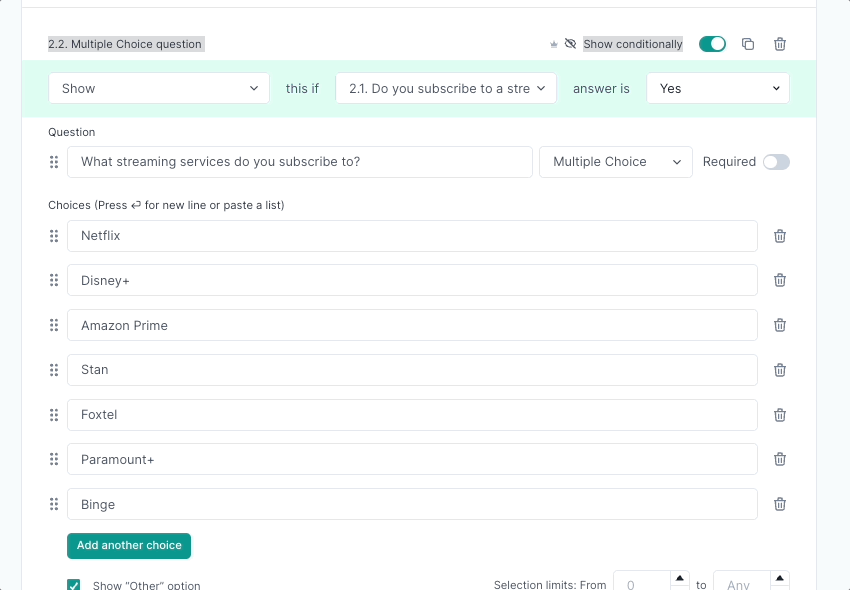Delete the Netflix choice

click(x=780, y=236)
